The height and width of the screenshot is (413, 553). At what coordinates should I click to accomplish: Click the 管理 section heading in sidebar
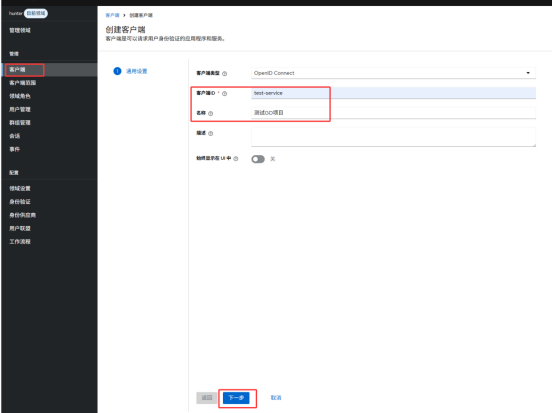14,54
